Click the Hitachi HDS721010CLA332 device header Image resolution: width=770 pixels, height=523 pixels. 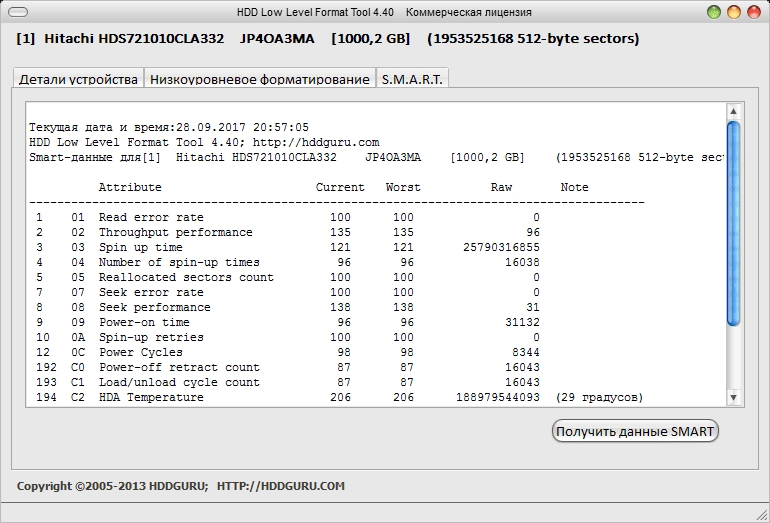click(134, 38)
